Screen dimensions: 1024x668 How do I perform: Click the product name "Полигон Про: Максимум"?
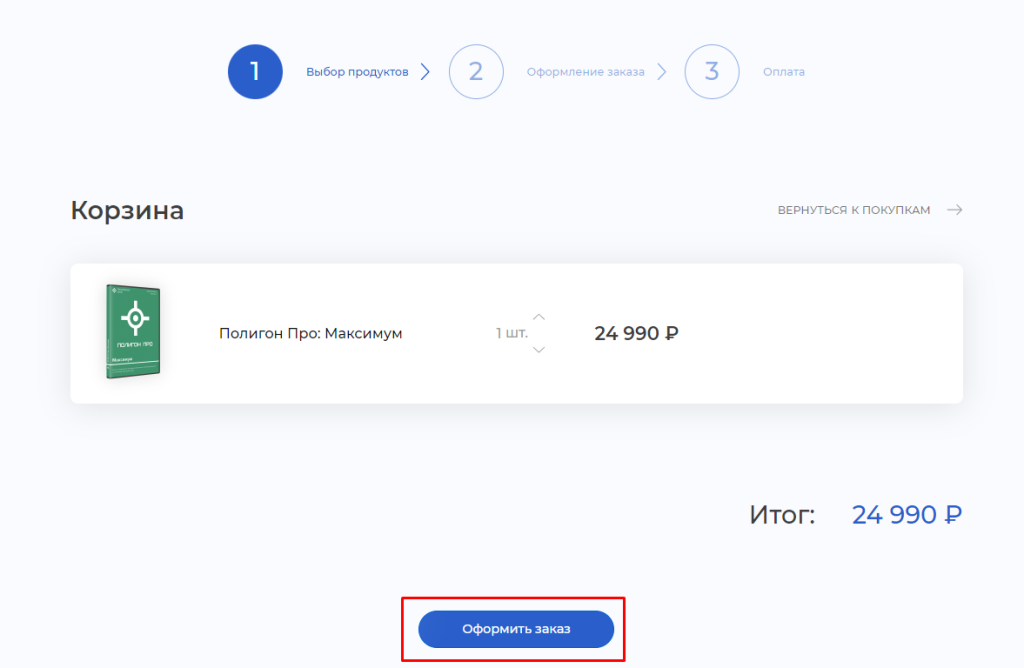click(310, 333)
